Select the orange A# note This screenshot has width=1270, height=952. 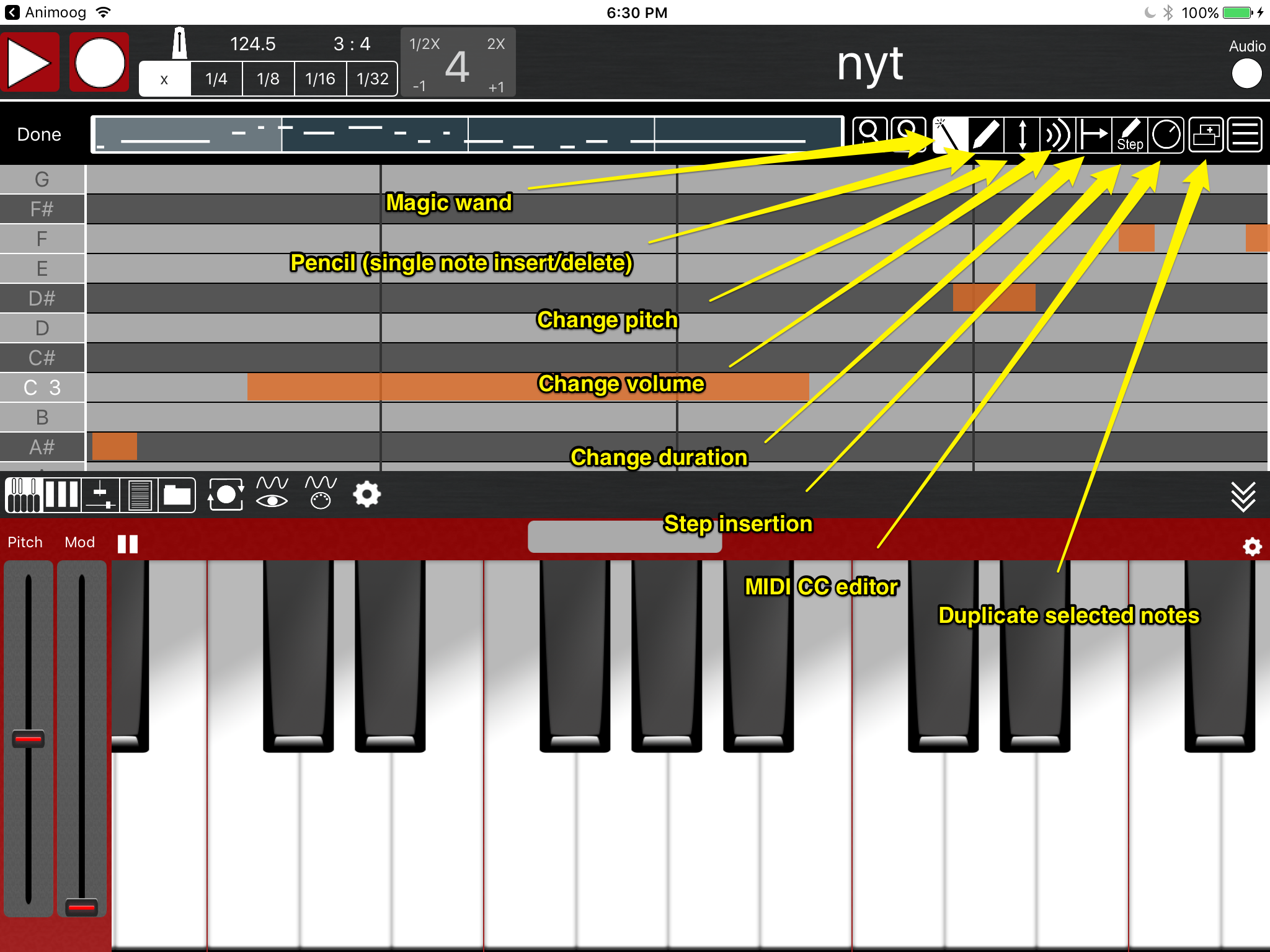[115, 446]
